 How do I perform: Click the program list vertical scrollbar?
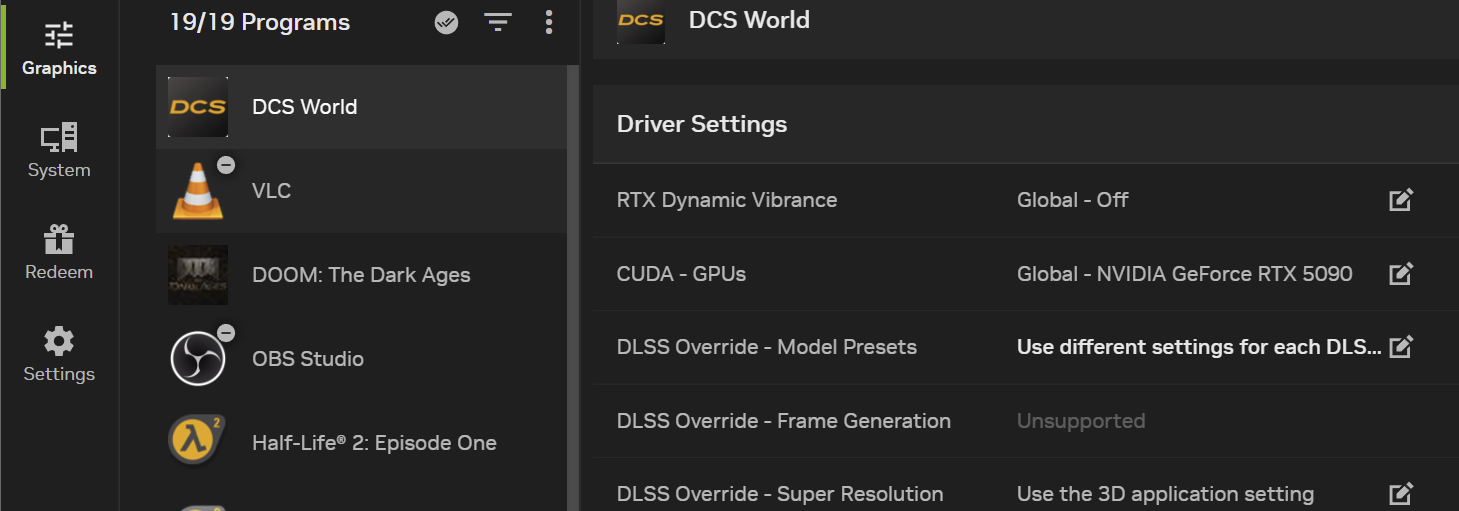[x=573, y=288]
